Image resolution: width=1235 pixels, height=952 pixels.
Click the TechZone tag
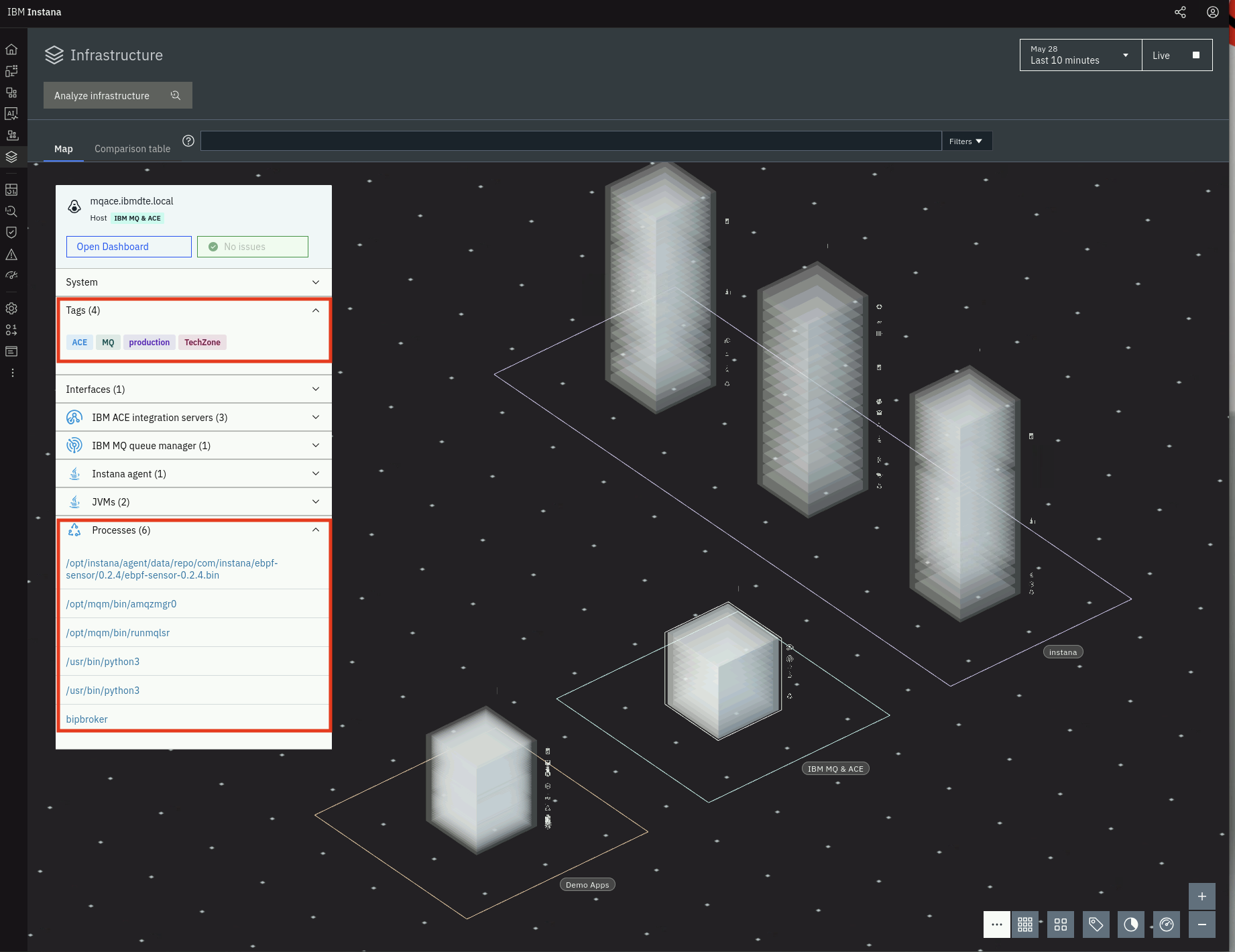tap(202, 342)
